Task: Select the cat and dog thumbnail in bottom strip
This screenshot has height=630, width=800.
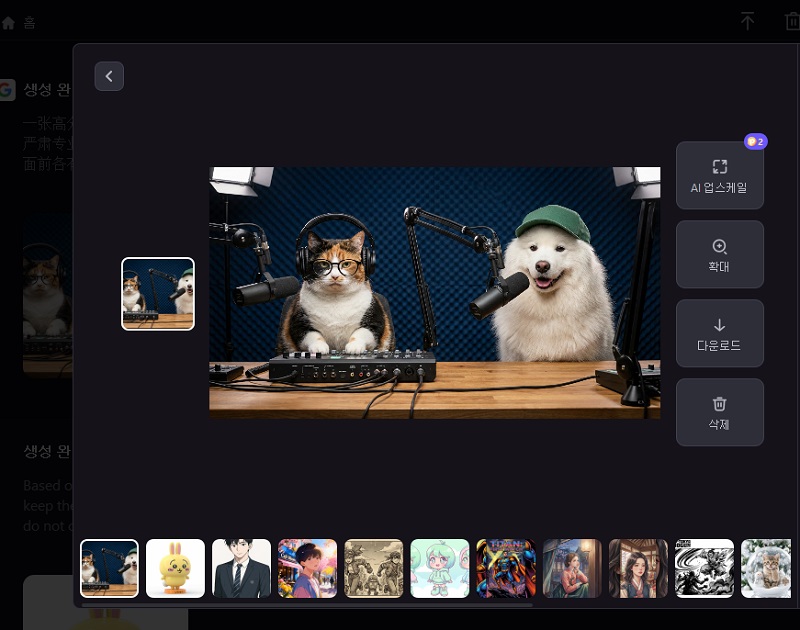Action: pos(110,568)
